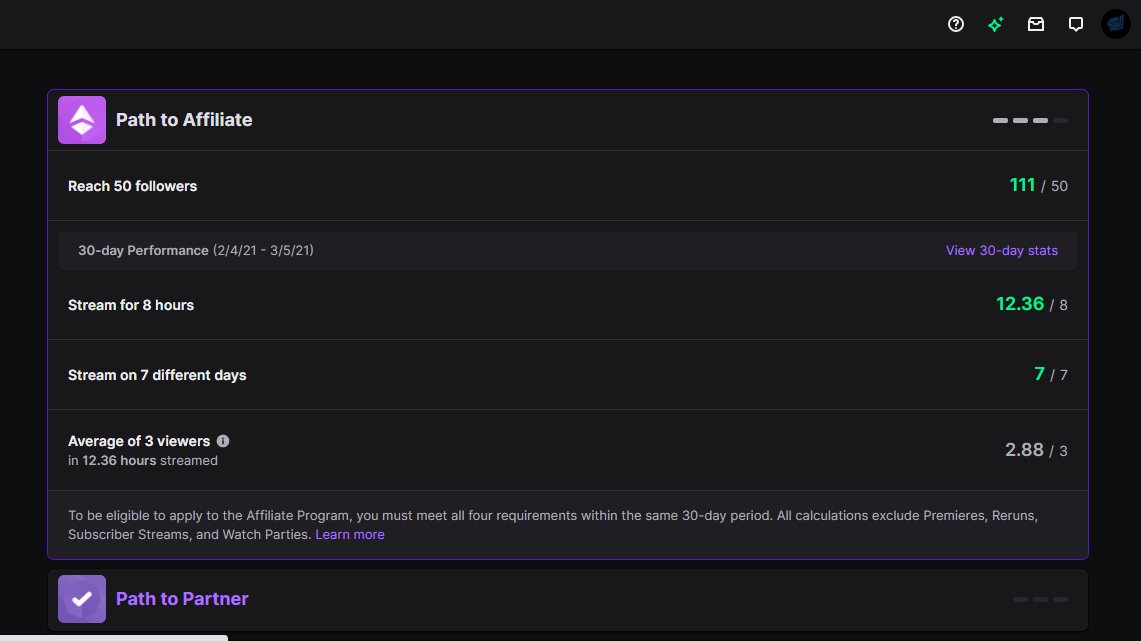Select the 7 / 7 days value
Viewport: 1141px width, 641px height.
point(1051,374)
